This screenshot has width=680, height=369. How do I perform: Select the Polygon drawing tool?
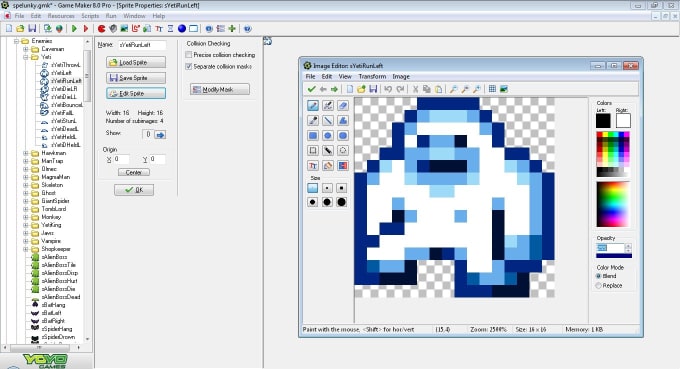343,121
